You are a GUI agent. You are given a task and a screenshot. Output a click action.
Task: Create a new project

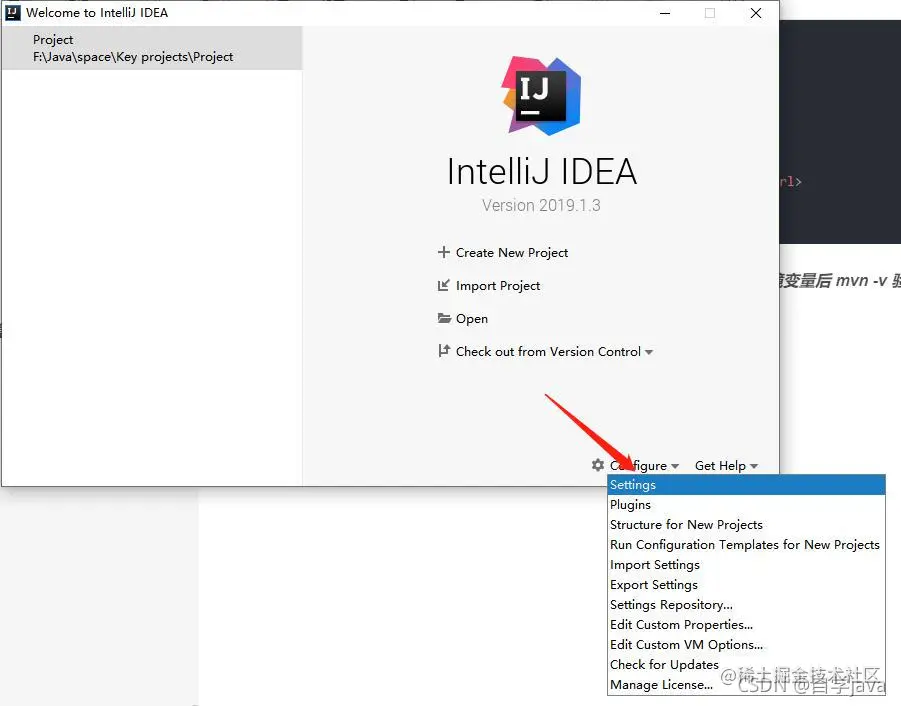511,253
